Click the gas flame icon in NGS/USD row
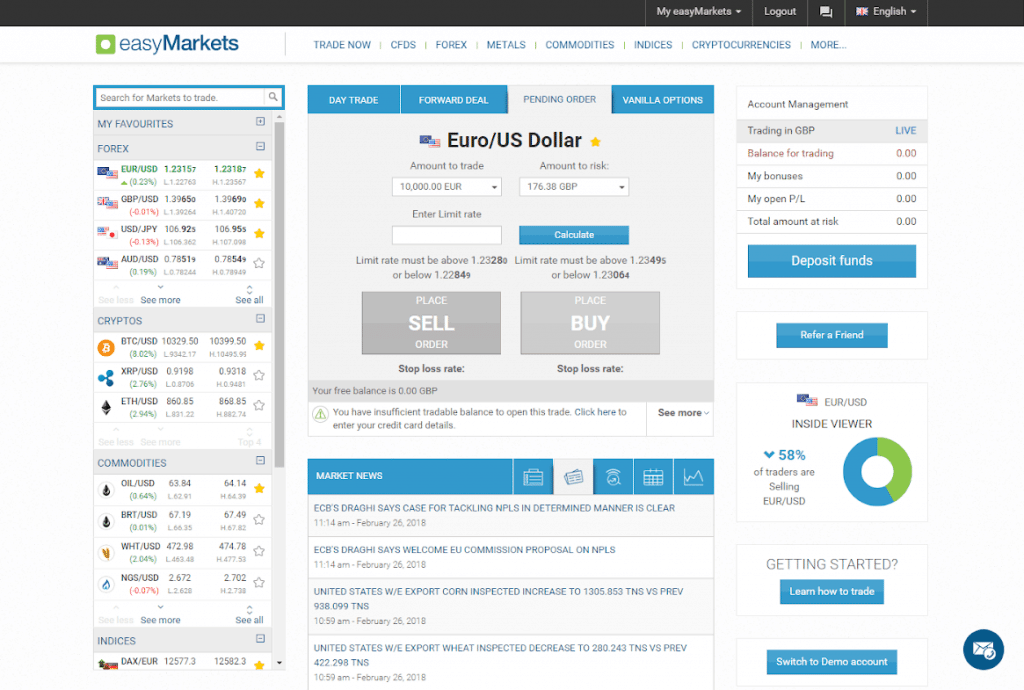This screenshot has width=1024, height=690. pos(106,584)
